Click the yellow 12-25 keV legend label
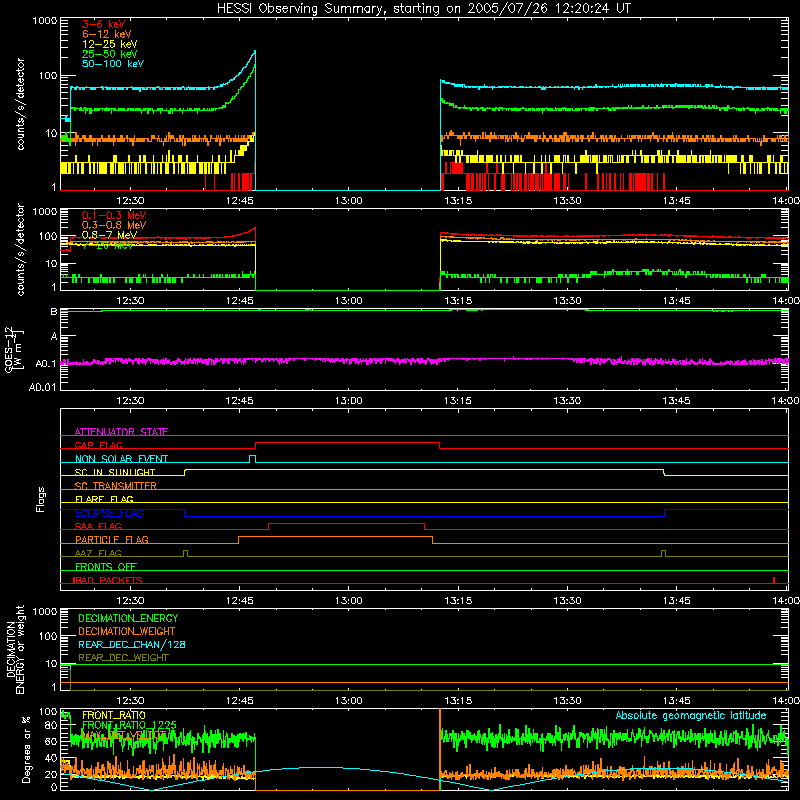800x800 pixels. click(x=110, y=44)
